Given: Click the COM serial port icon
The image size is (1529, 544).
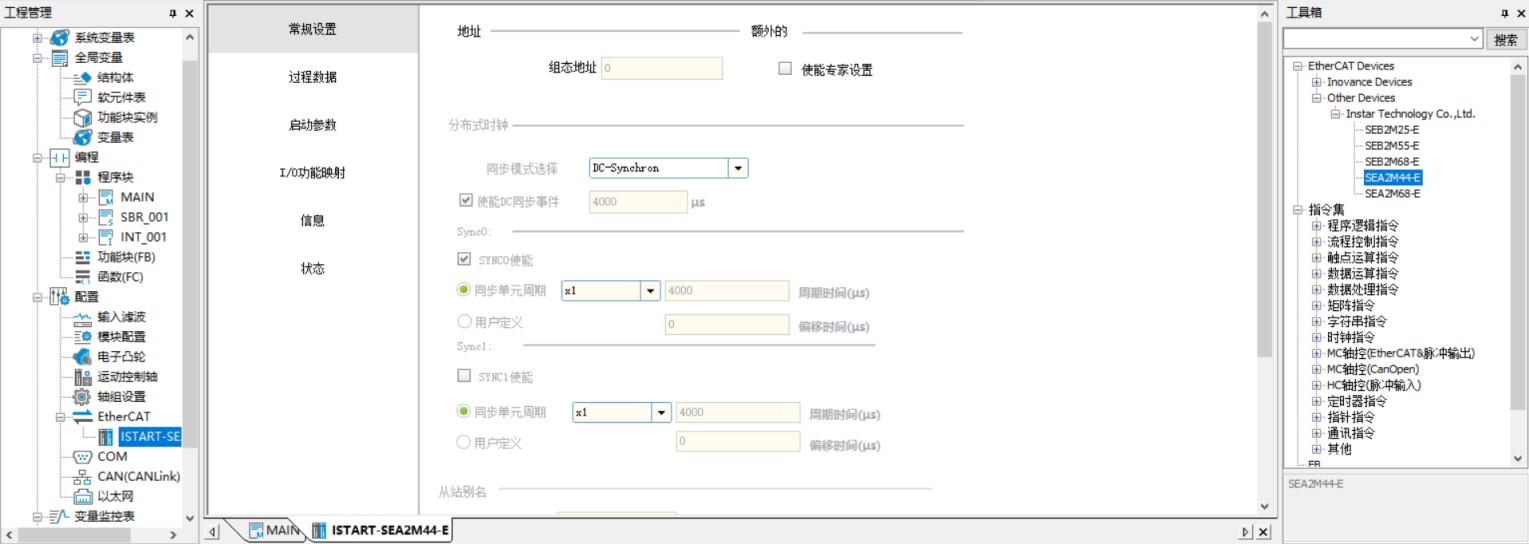Looking at the screenshot, I should click(x=83, y=457).
